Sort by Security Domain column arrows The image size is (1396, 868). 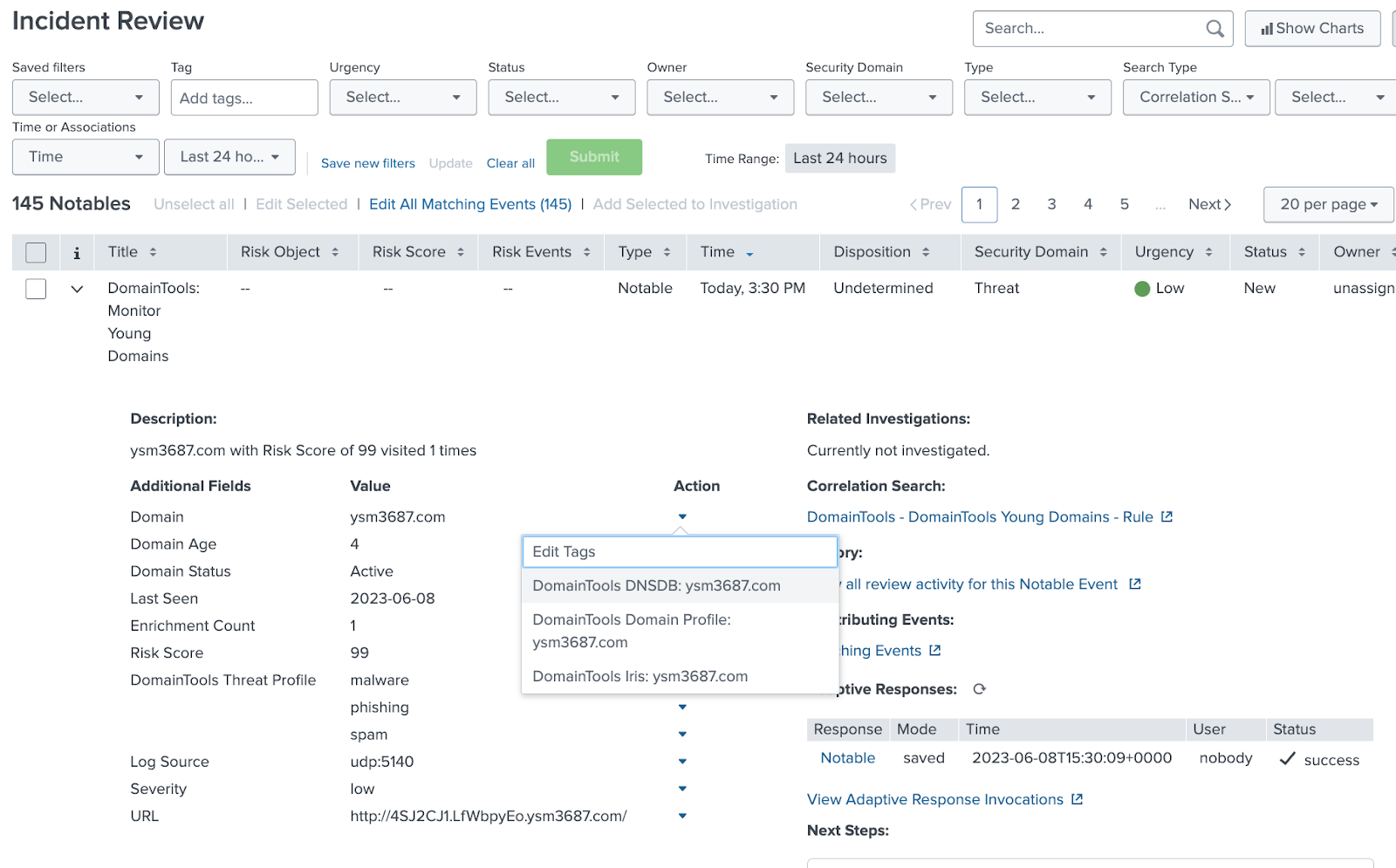pyautogui.click(x=1104, y=252)
